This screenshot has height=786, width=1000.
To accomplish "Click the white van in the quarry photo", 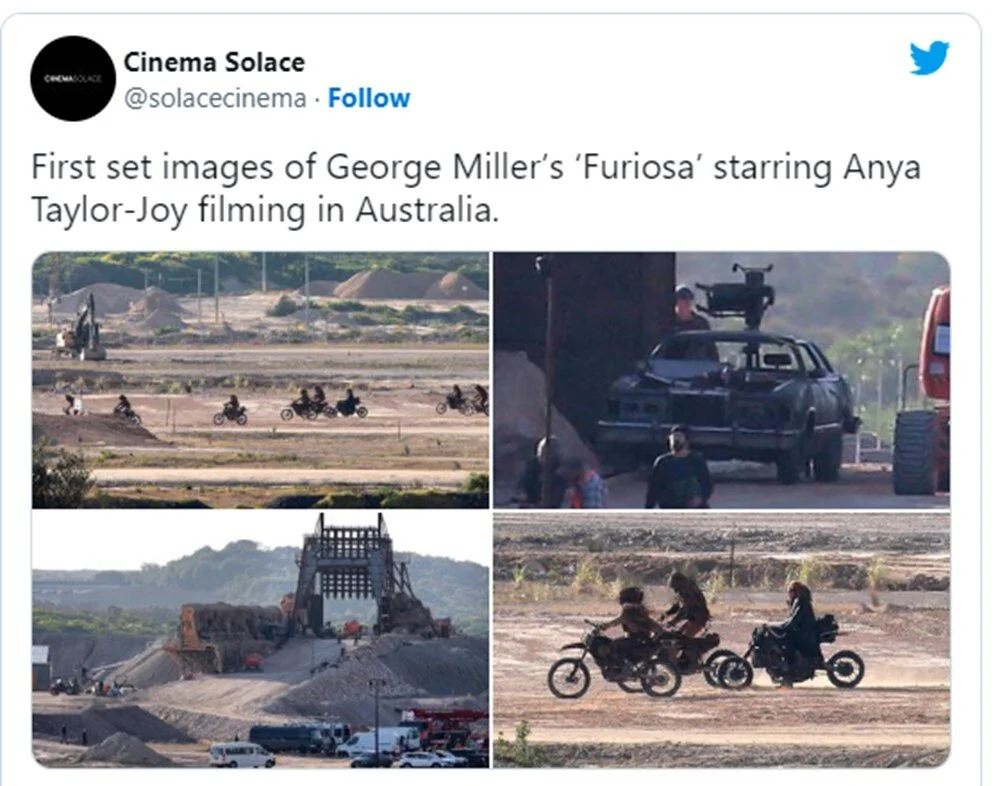I will pyautogui.click(x=242, y=755).
